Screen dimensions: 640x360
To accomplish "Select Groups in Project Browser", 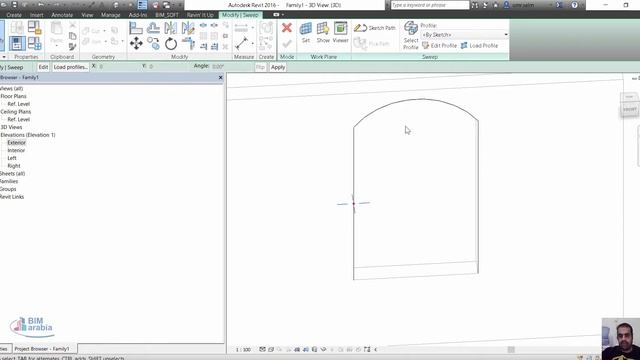I will click(8, 189).
